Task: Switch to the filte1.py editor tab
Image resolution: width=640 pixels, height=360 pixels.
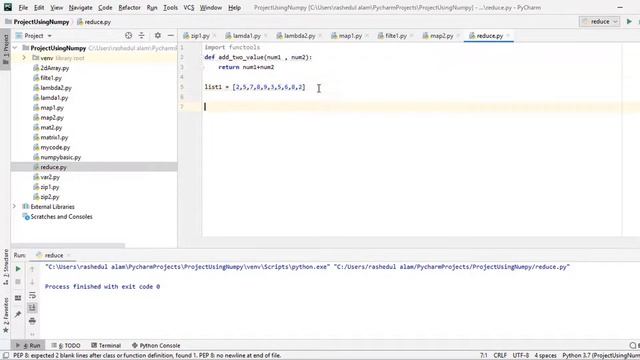Action: point(396,36)
